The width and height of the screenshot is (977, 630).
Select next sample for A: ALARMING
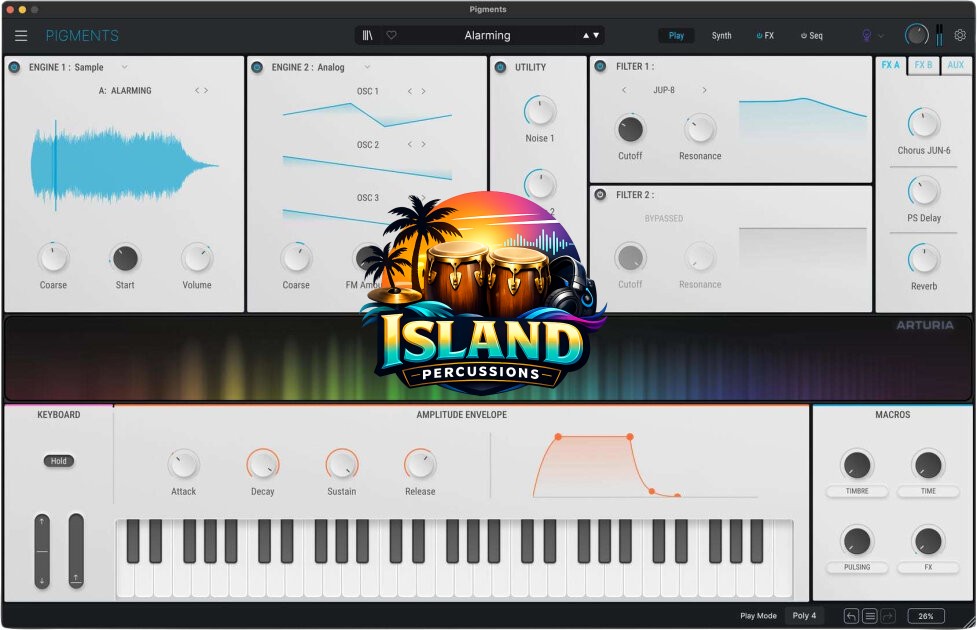pyautogui.click(x=206, y=90)
